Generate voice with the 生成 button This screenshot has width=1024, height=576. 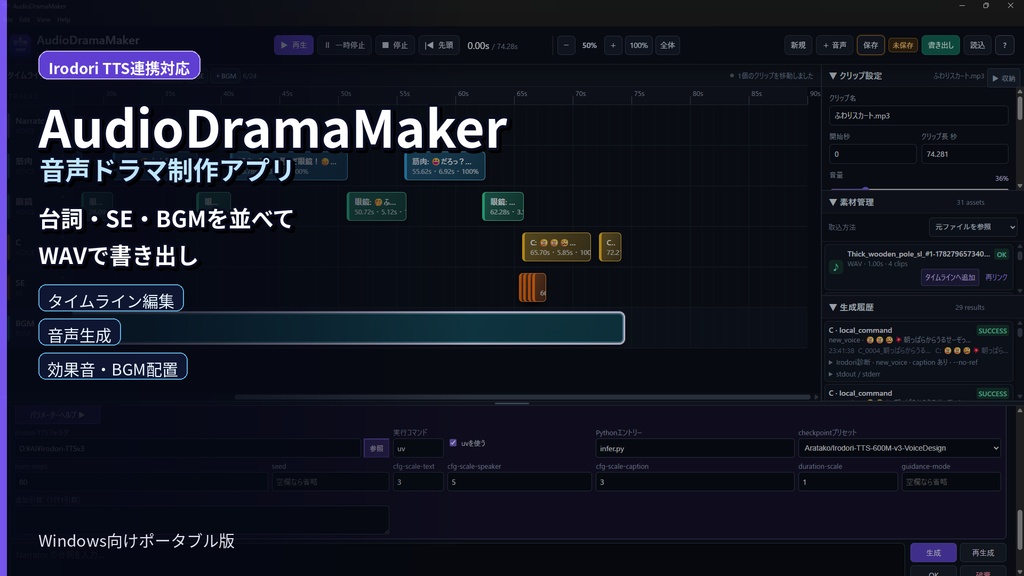(x=933, y=552)
